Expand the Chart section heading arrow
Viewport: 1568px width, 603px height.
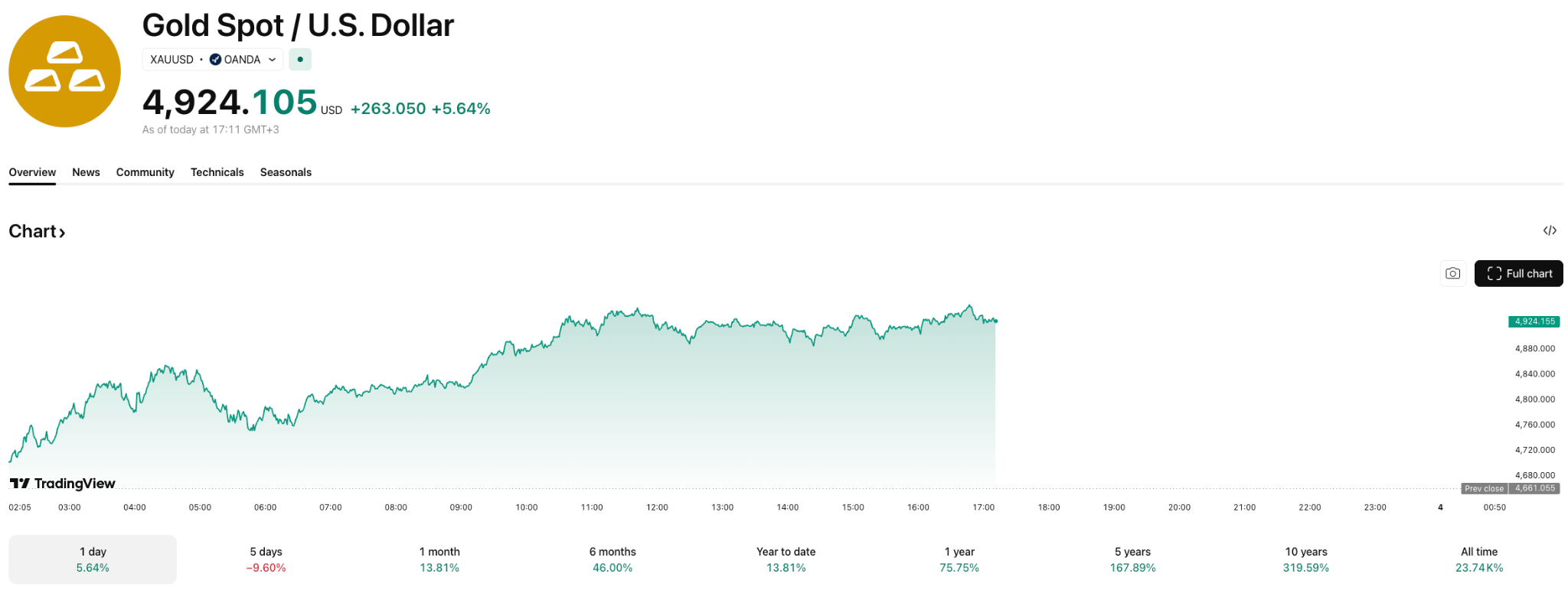click(x=62, y=233)
